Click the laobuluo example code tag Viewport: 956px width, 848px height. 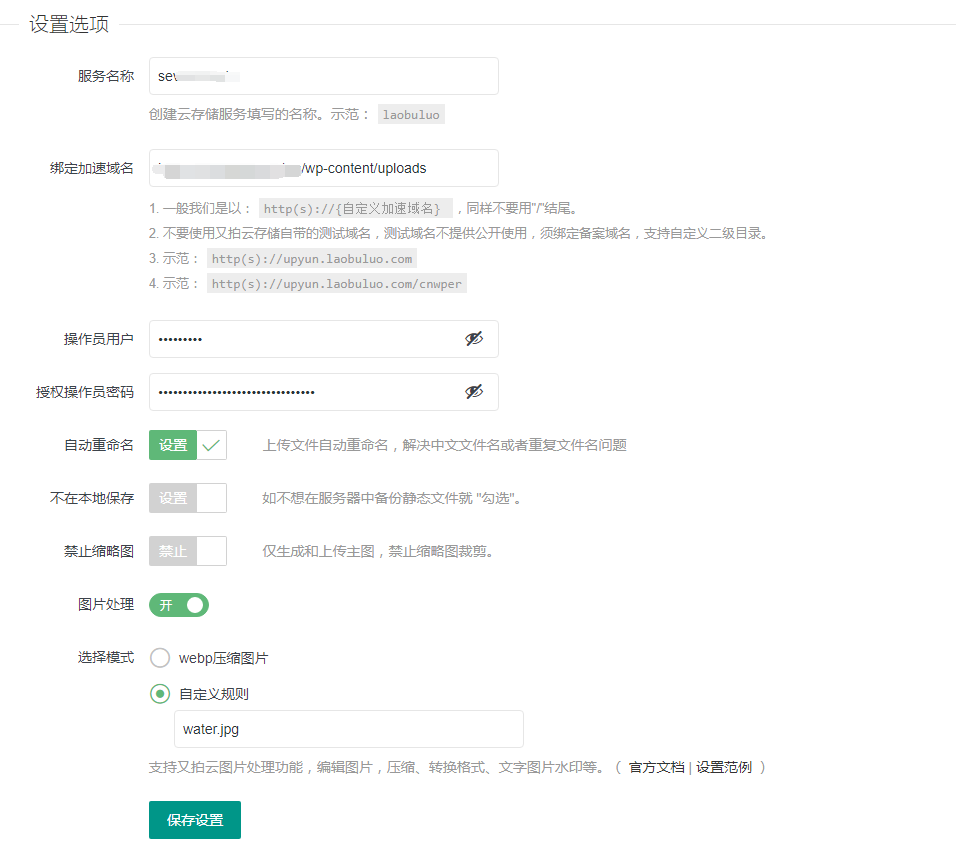[x=411, y=114]
